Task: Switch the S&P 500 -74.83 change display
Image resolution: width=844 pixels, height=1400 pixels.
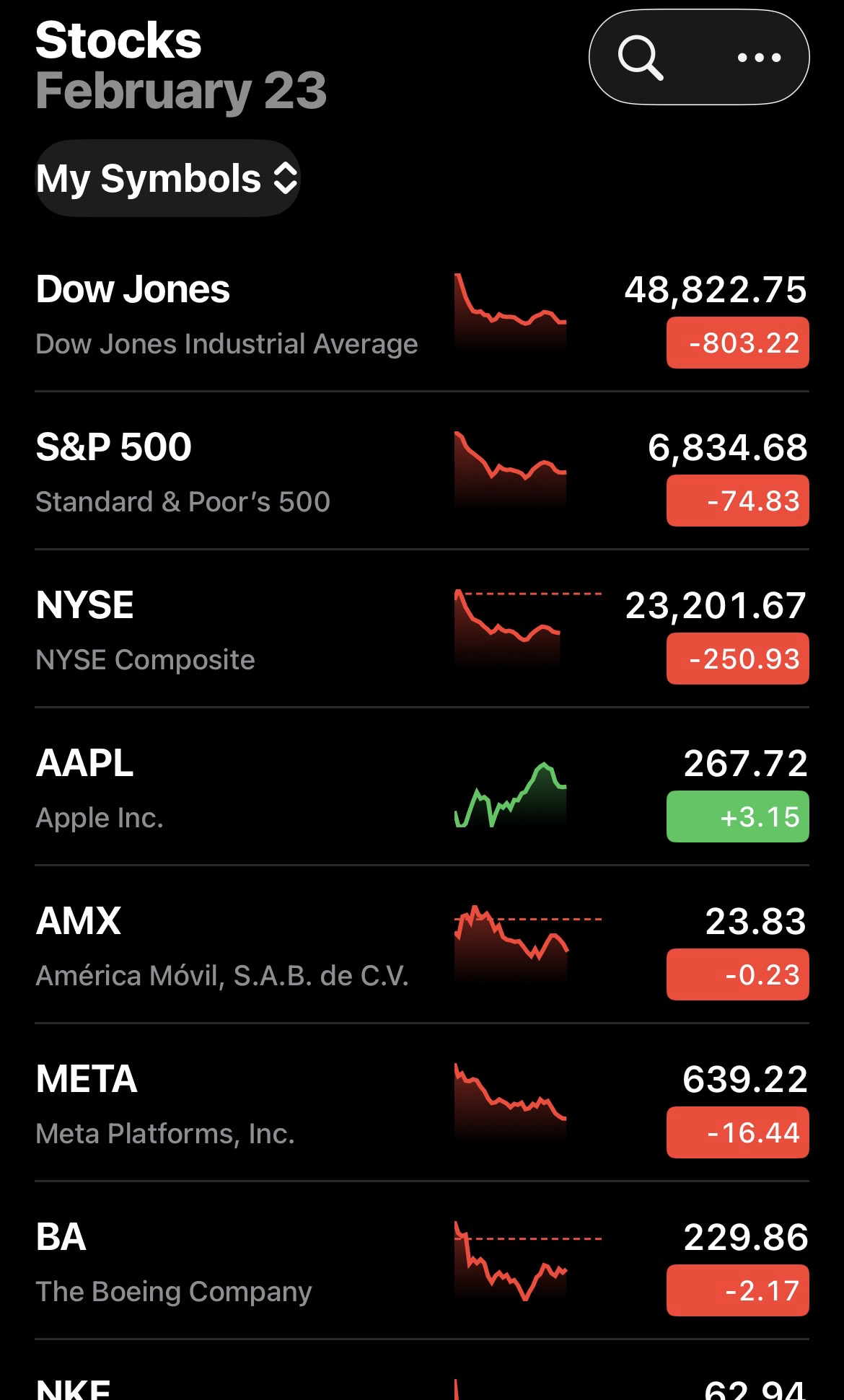Action: coord(737,501)
